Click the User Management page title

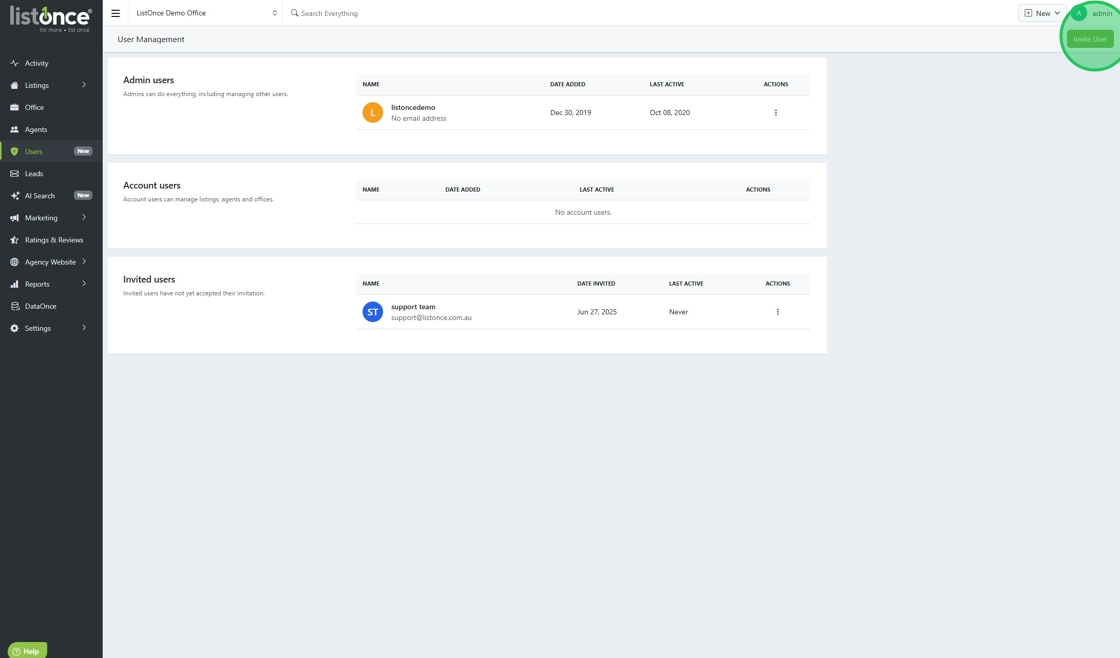[x=151, y=39]
